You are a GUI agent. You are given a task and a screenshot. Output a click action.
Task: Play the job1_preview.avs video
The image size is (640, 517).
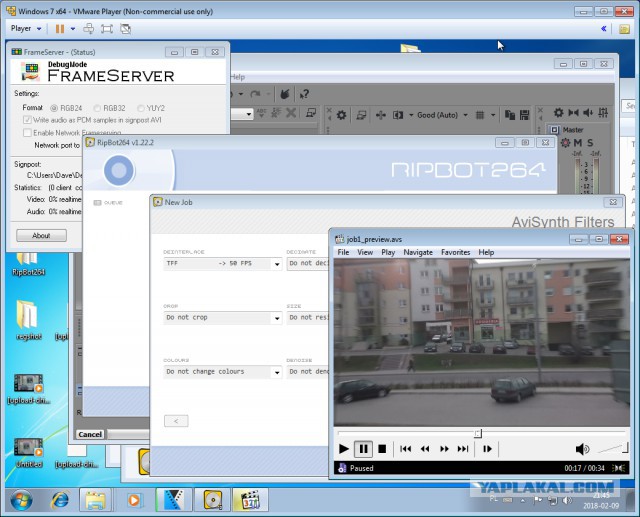(344, 449)
